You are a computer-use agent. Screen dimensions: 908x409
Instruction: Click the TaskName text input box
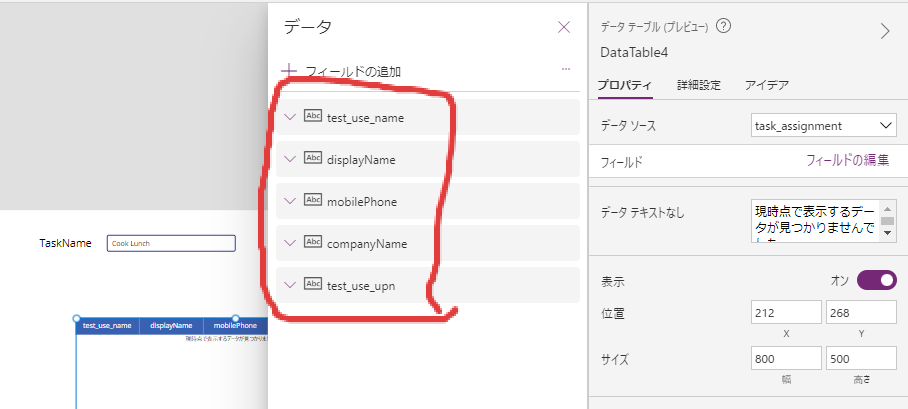click(x=171, y=243)
